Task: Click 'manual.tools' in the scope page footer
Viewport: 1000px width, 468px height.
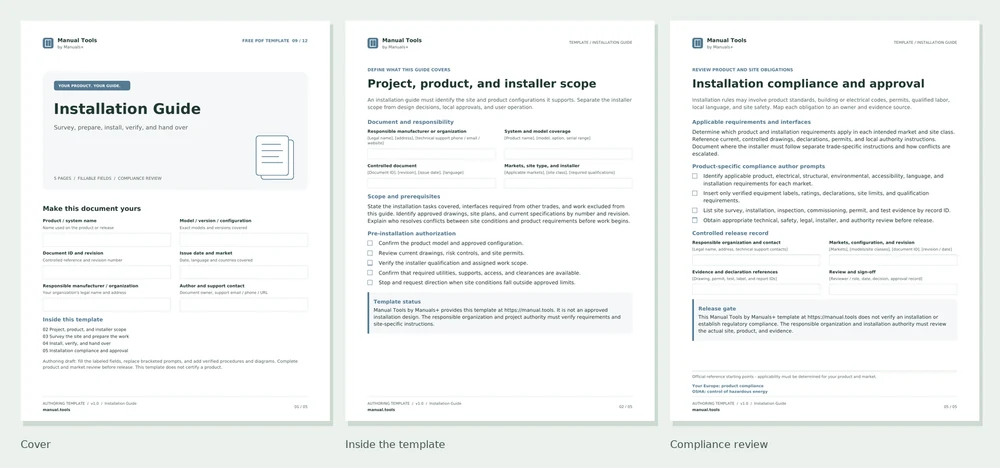Action: [381, 409]
